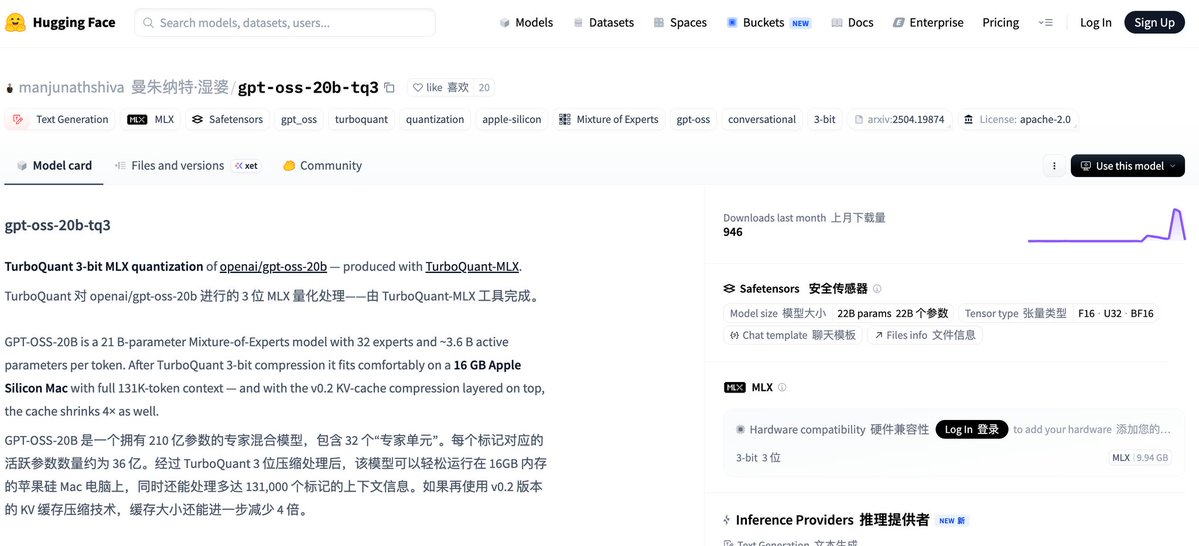Select the gpt-oss tag

coord(693,119)
